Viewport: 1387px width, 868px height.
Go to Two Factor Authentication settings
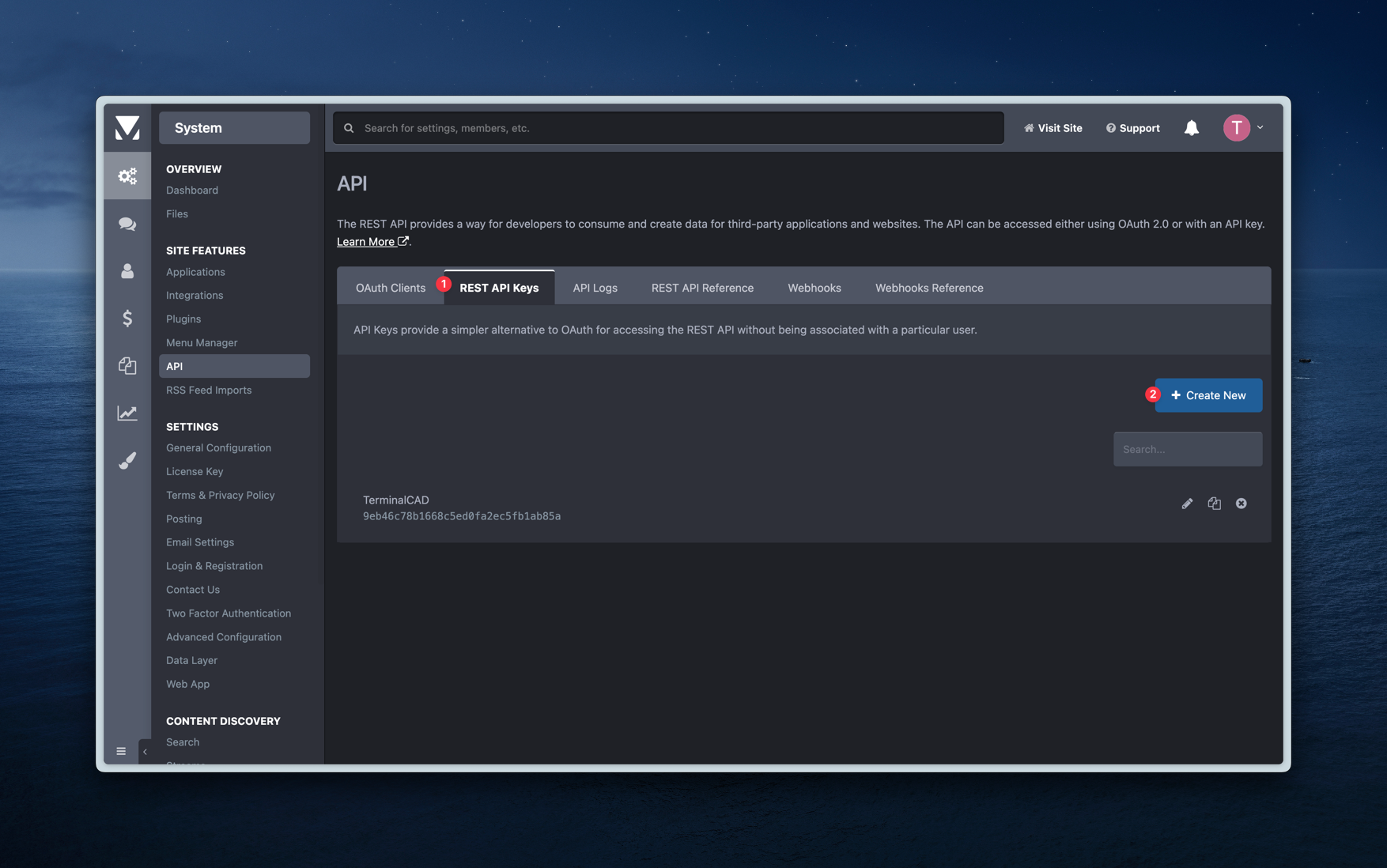coord(228,613)
